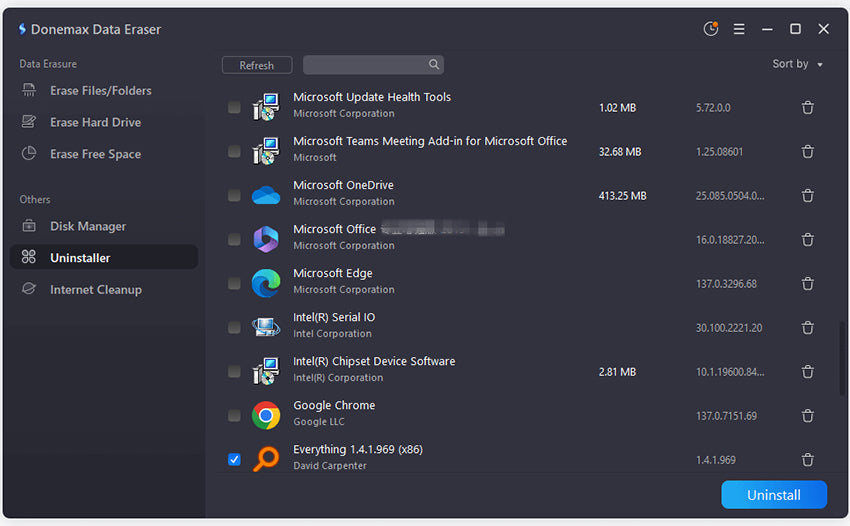Click the program search input field
The height and width of the screenshot is (526, 850).
click(x=373, y=65)
